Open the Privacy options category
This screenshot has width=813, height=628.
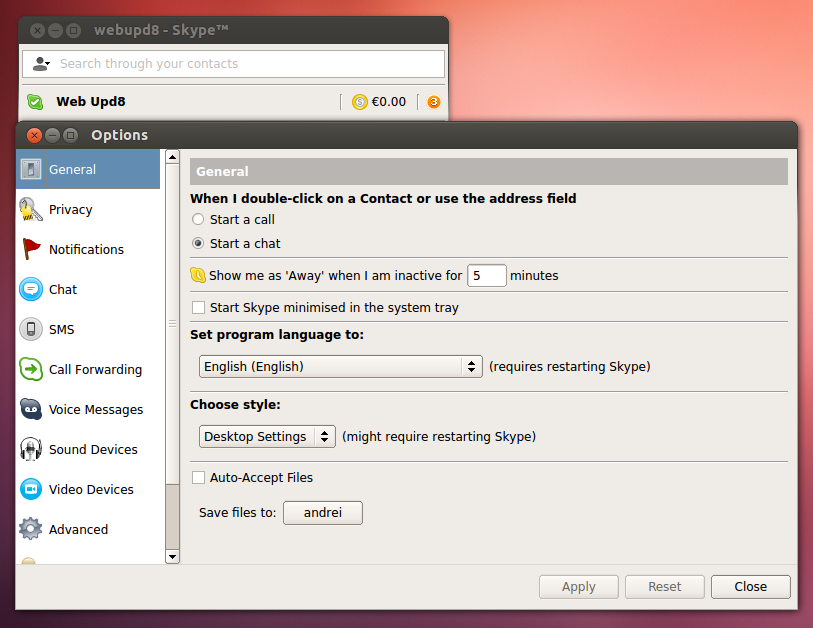tap(88, 210)
